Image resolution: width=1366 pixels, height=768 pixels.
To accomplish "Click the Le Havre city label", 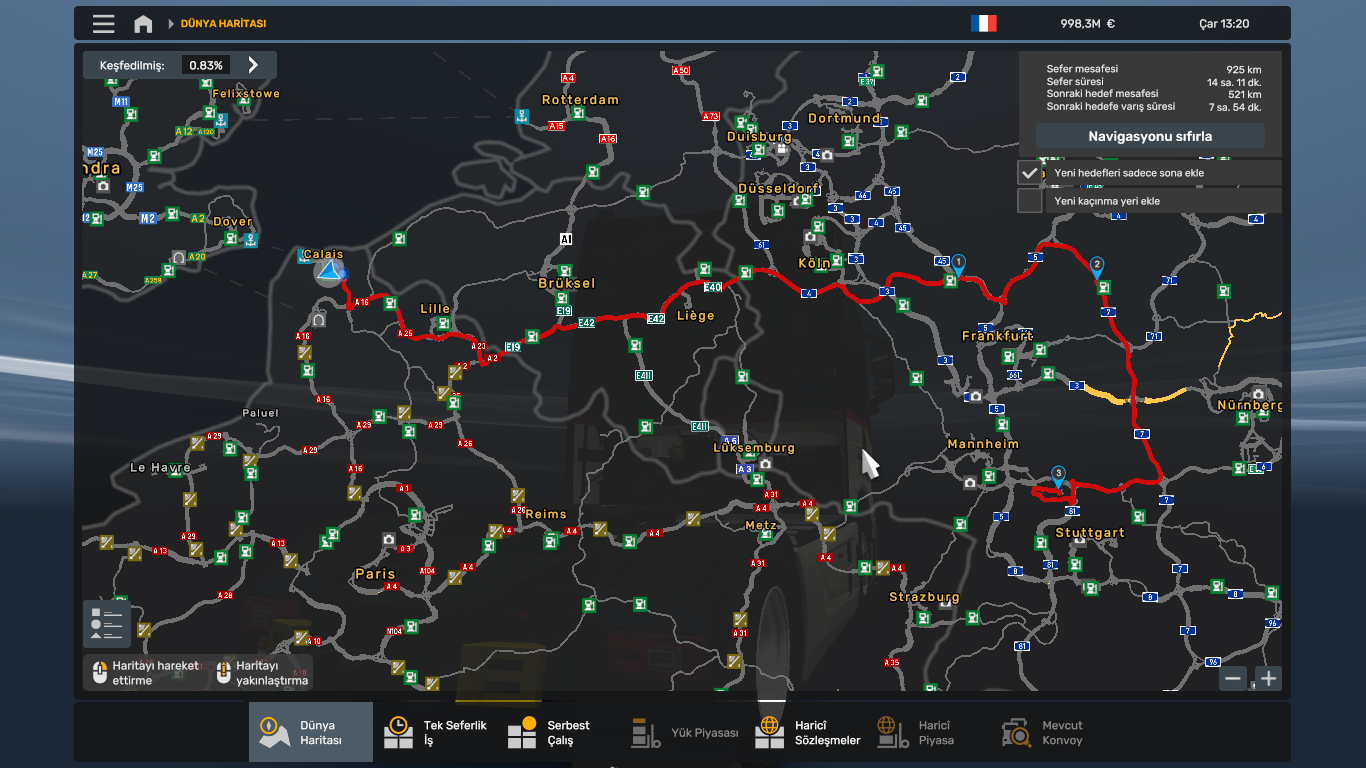I will 160,467.
